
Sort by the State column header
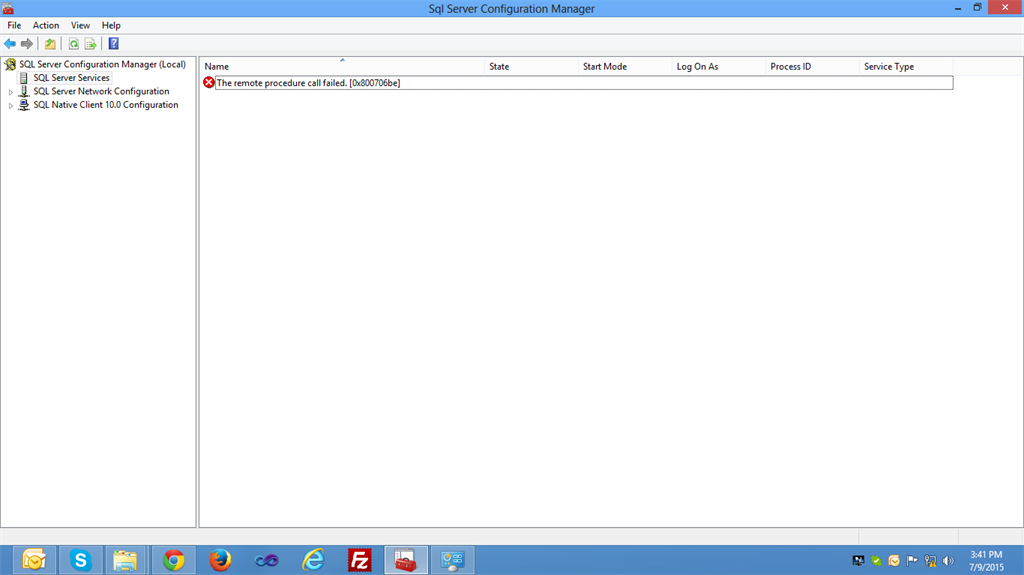pyautogui.click(x=531, y=66)
